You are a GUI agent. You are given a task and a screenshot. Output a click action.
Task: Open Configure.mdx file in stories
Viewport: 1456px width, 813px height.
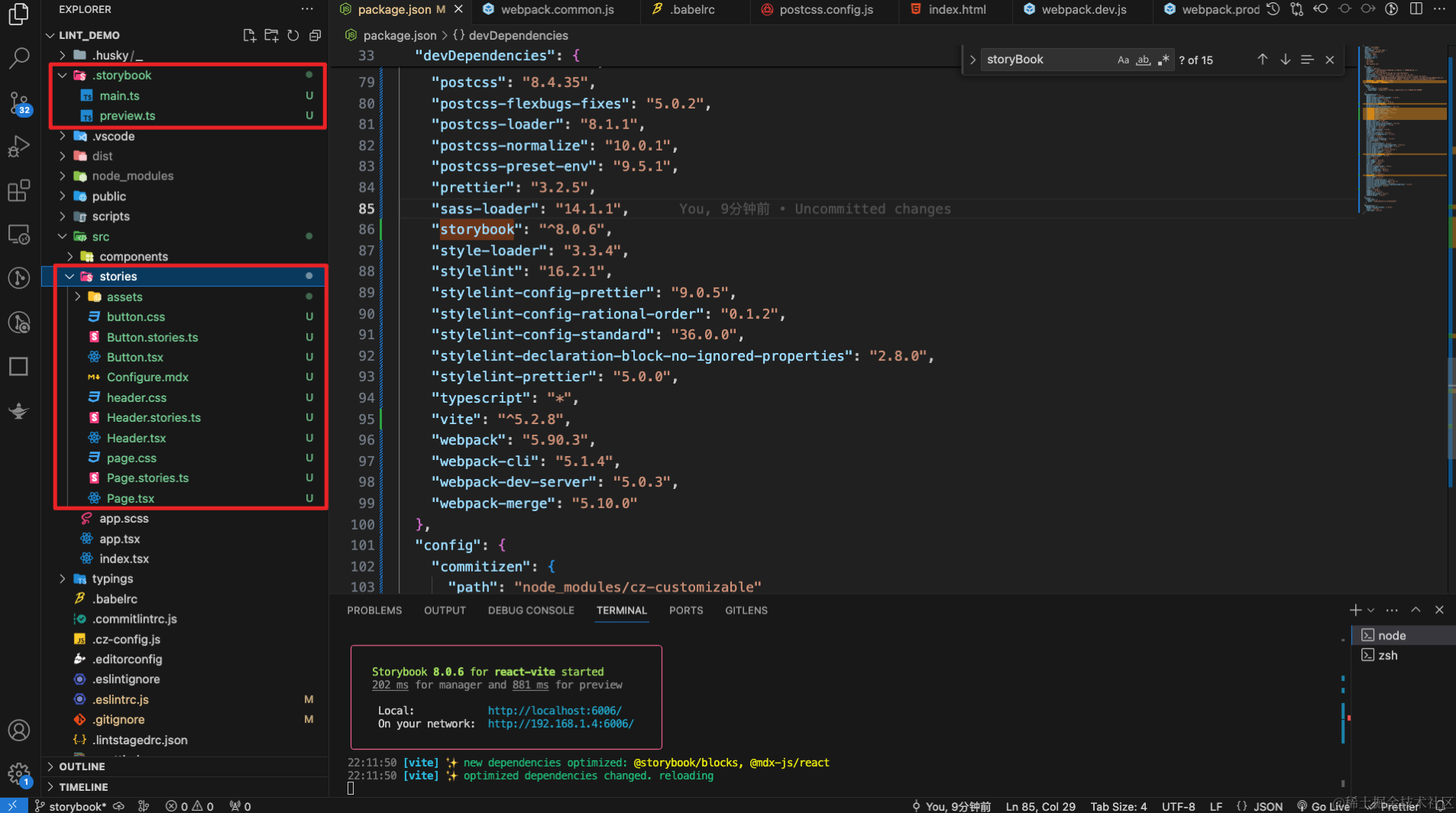(x=147, y=377)
